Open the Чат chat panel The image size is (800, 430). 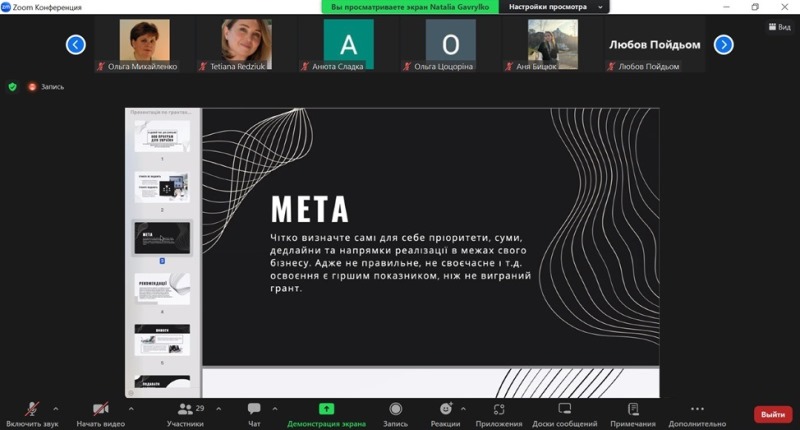tap(254, 415)
